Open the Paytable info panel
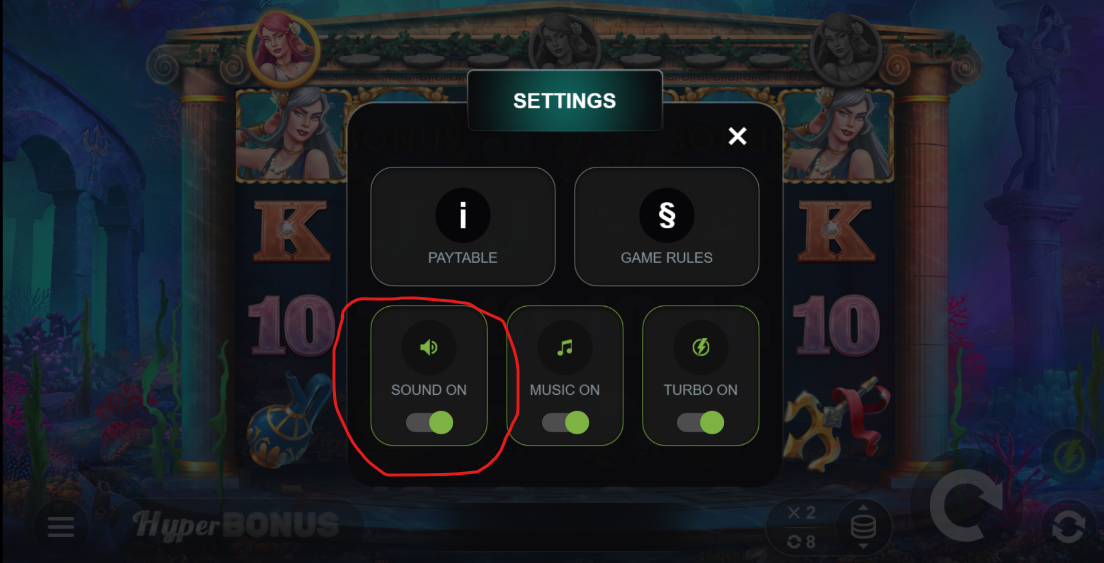Viewport: 1104px width, 563px height. click(463, 226)
